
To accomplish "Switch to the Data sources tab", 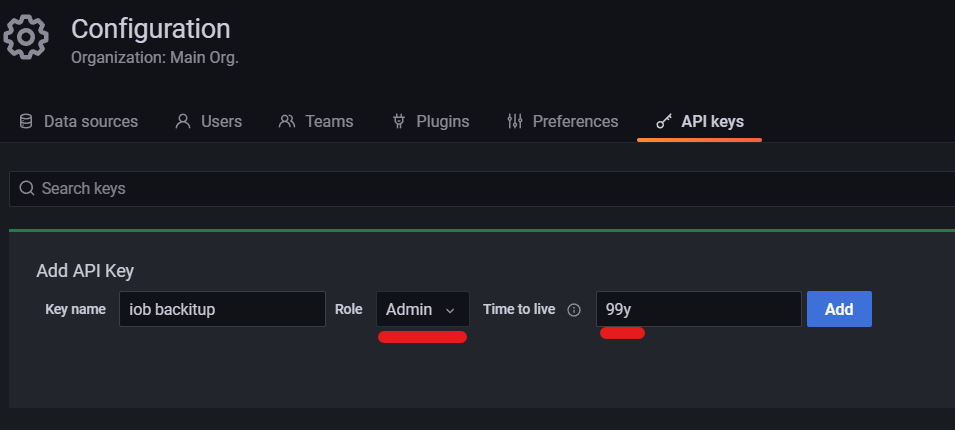I will [90, 122].
